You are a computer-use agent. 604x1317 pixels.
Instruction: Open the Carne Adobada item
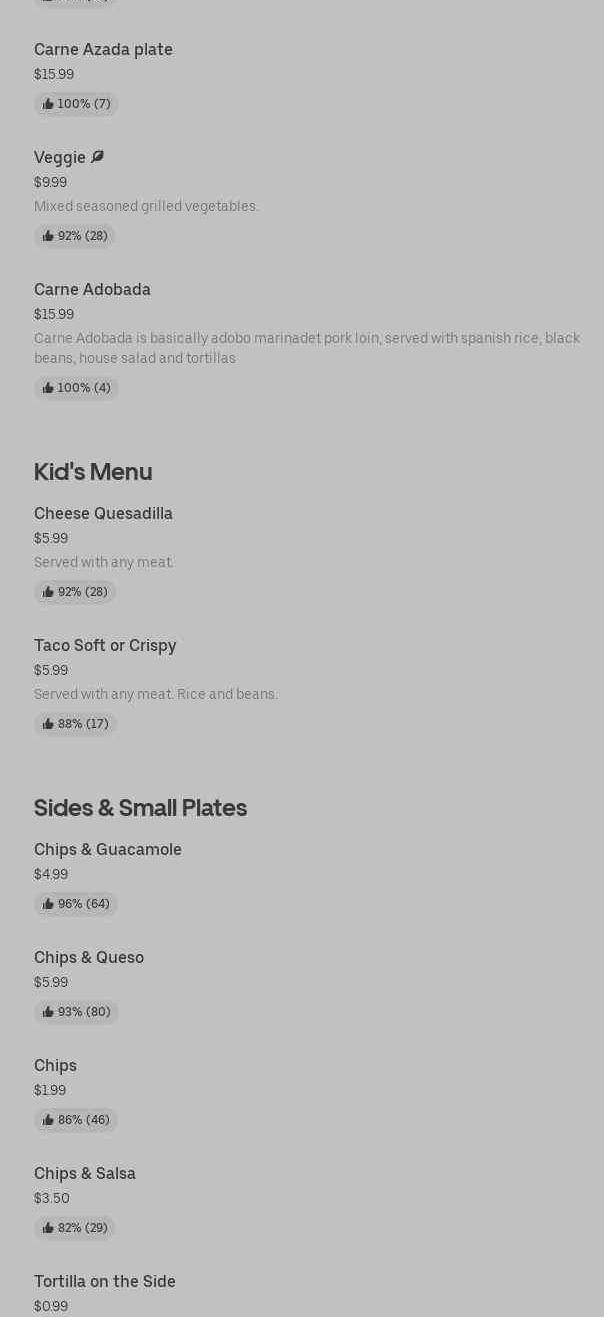tap(92, 290)
